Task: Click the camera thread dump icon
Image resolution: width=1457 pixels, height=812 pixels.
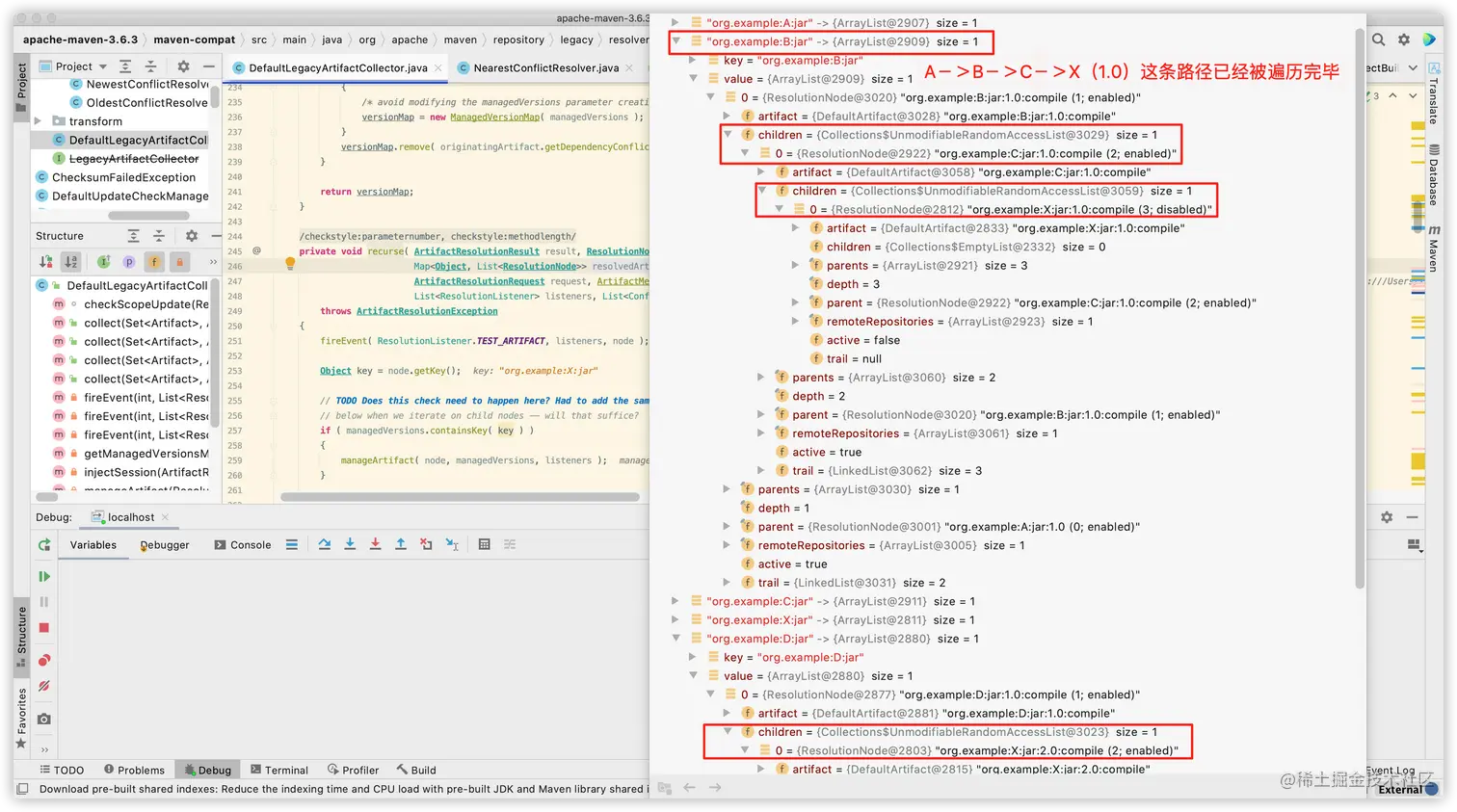Action: (x=44, y=720)
